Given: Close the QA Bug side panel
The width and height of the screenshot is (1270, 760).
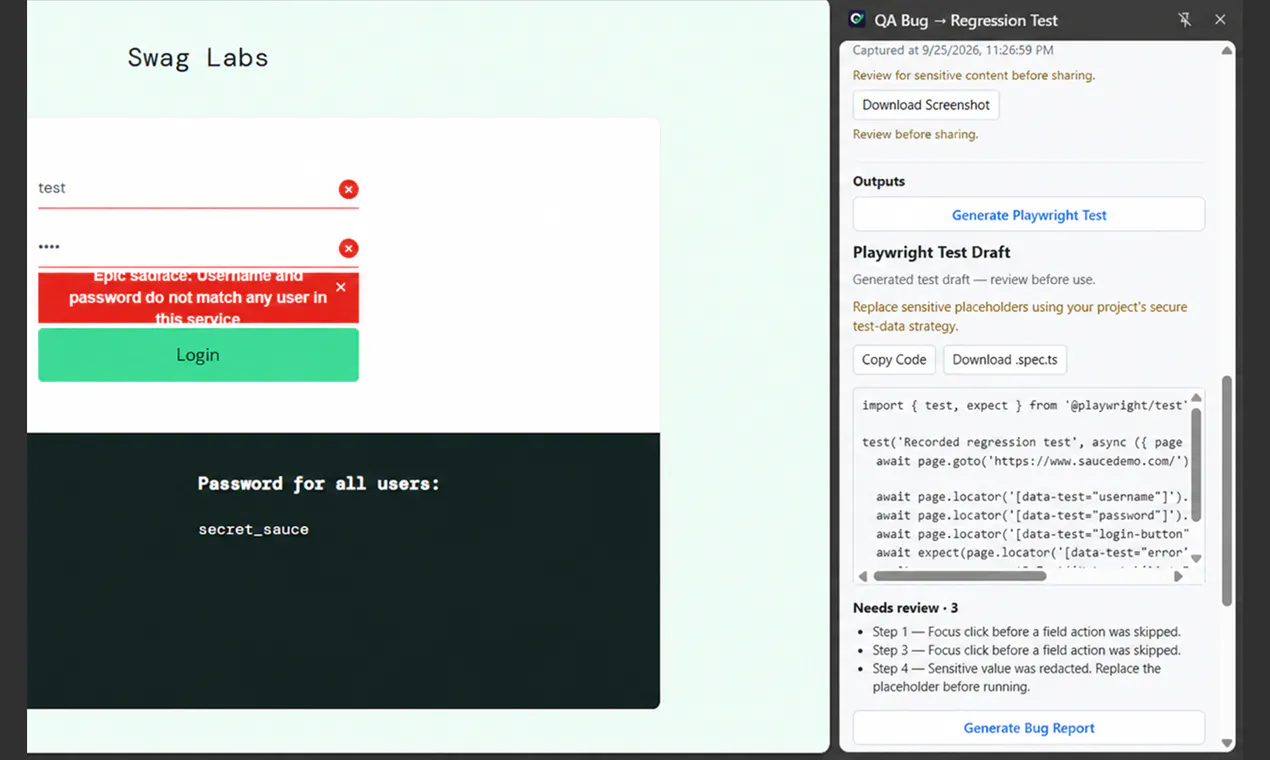Looking at the screenshot, I should click(1220, 20).
